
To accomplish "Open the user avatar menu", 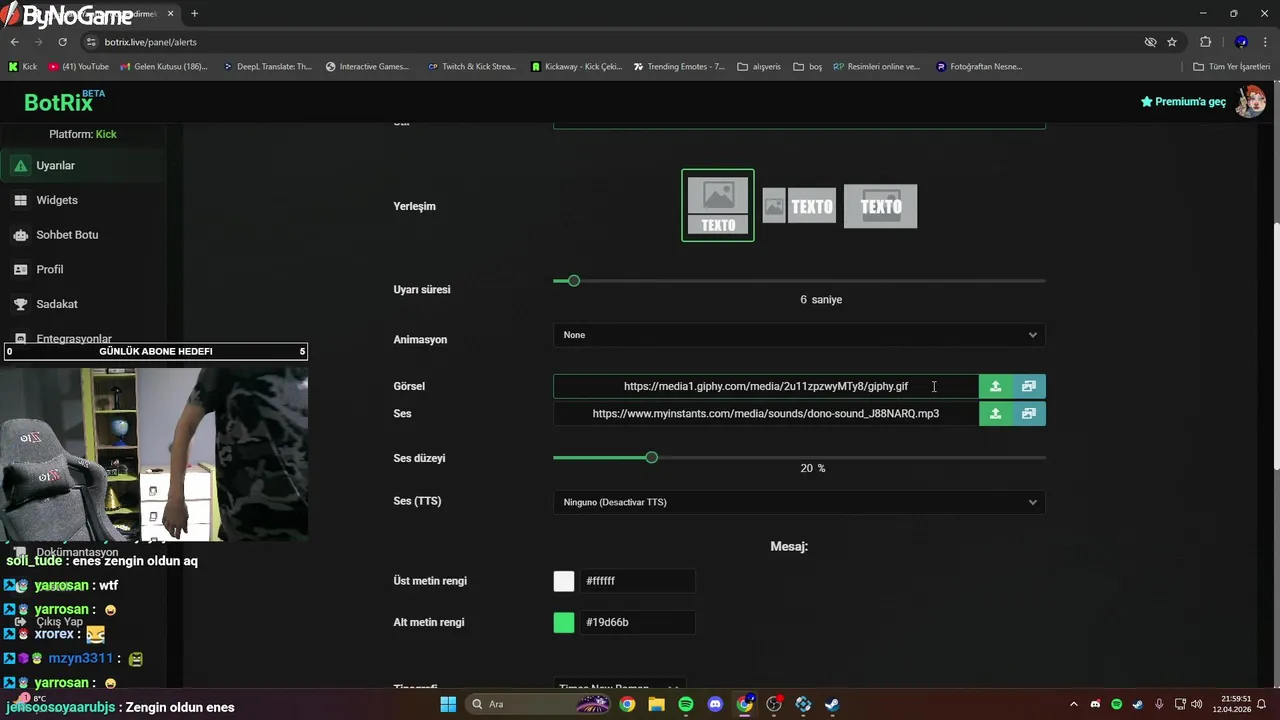I will [1250, 101].
